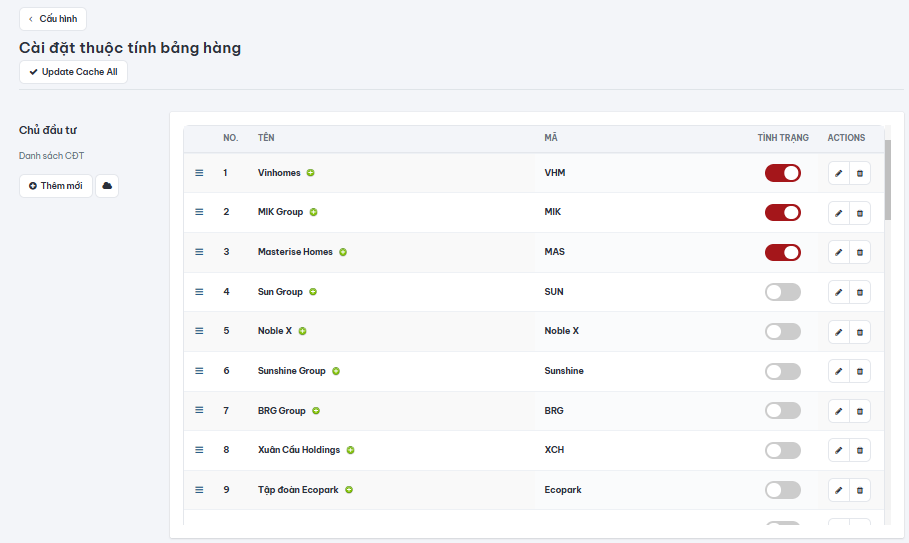
Task: Delete the Xuân Cầu Holdings entry
Action: [x=860, y=450]
